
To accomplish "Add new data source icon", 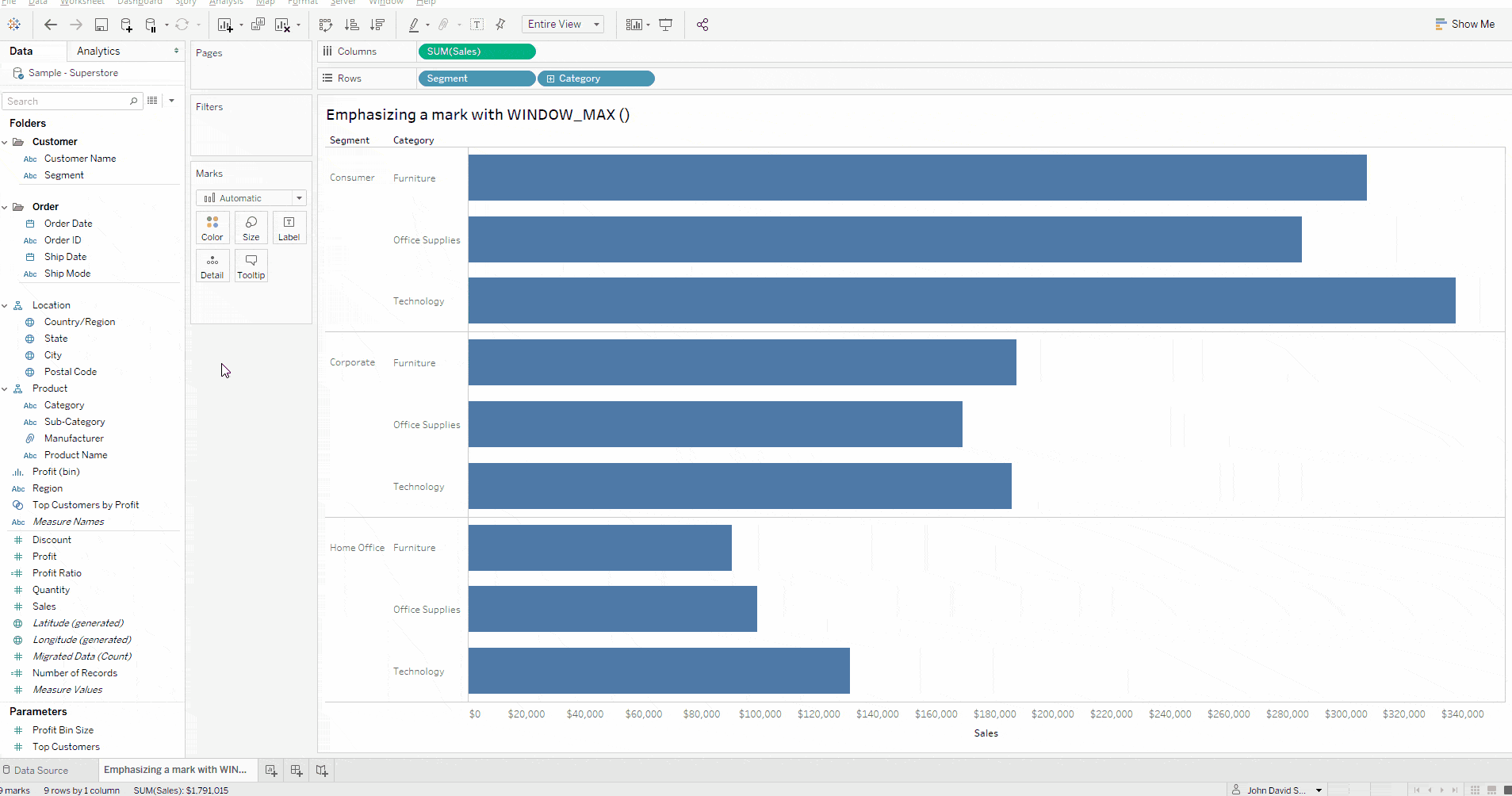I will coord(126,25).
